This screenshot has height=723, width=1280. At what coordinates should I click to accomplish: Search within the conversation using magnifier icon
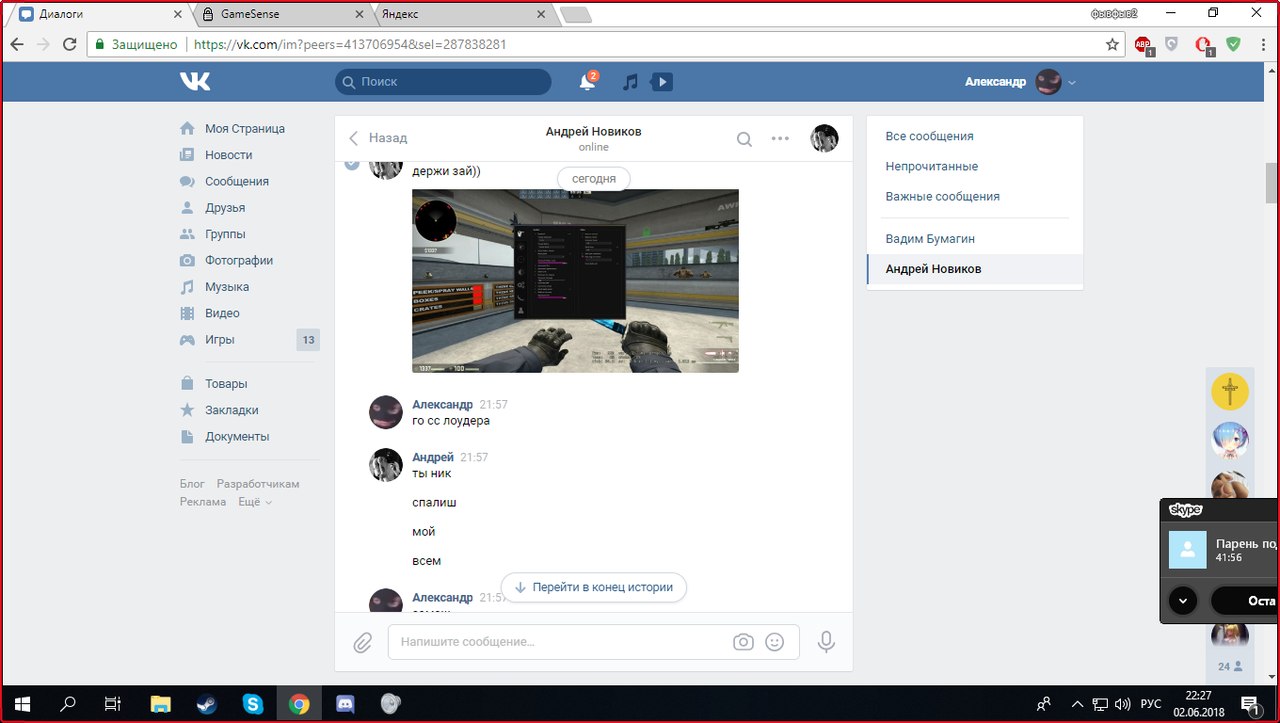point(744,139)
